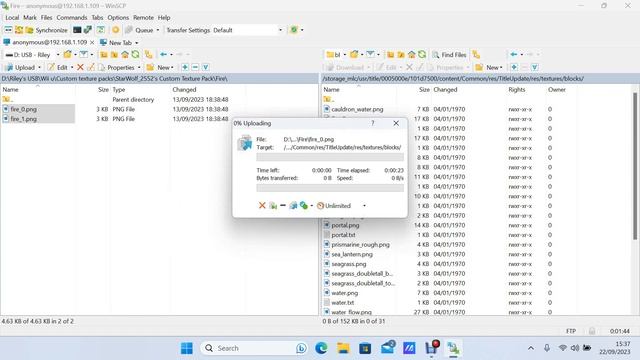Open in PuTTY icon in the toolbar

coord(88,30)
